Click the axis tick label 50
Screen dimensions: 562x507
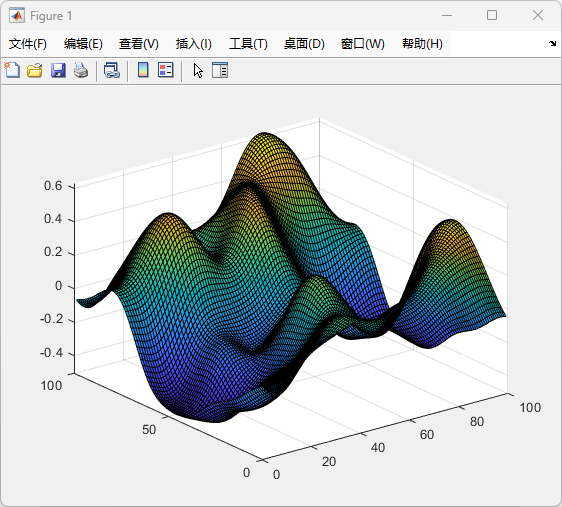(x=149, y=429)
